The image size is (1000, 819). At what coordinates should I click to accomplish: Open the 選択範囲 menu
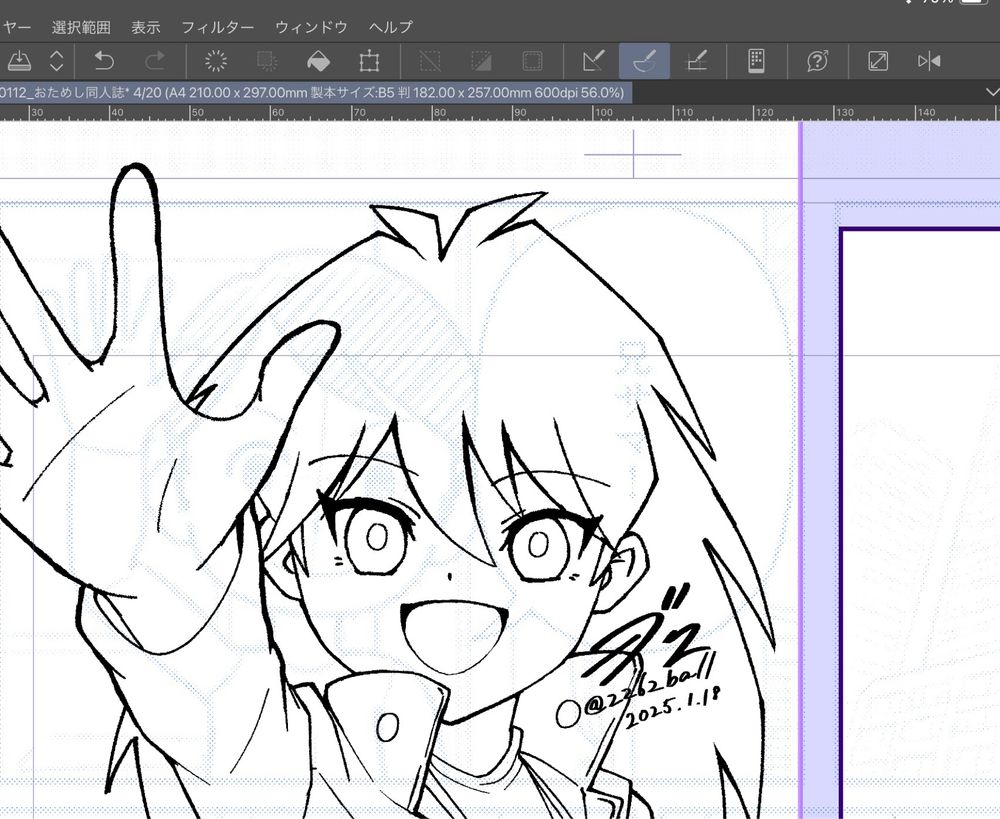point(81,27)
